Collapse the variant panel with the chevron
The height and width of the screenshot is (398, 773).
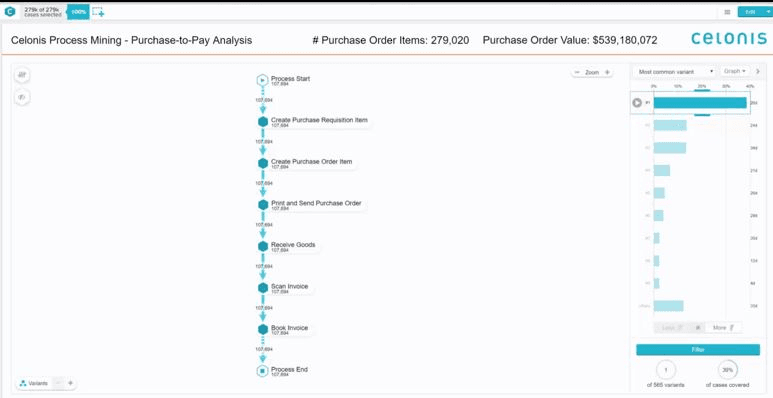point(758,72)
